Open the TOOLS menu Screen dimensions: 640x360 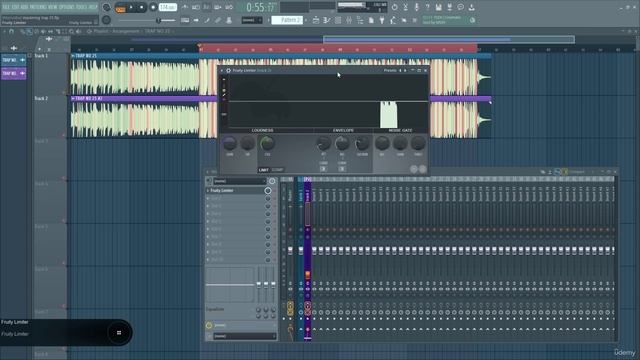point(81,7)
